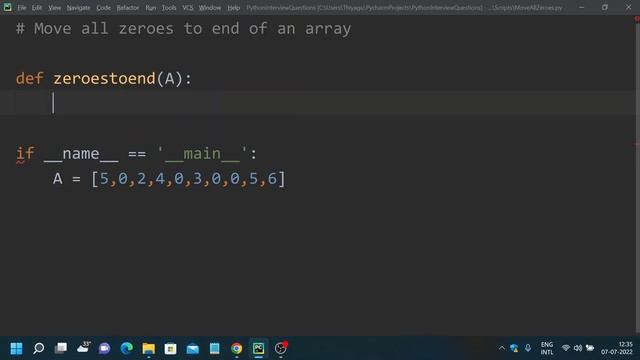
Task: Open the blue notepad app on taskbar
Action: (215, 348)
